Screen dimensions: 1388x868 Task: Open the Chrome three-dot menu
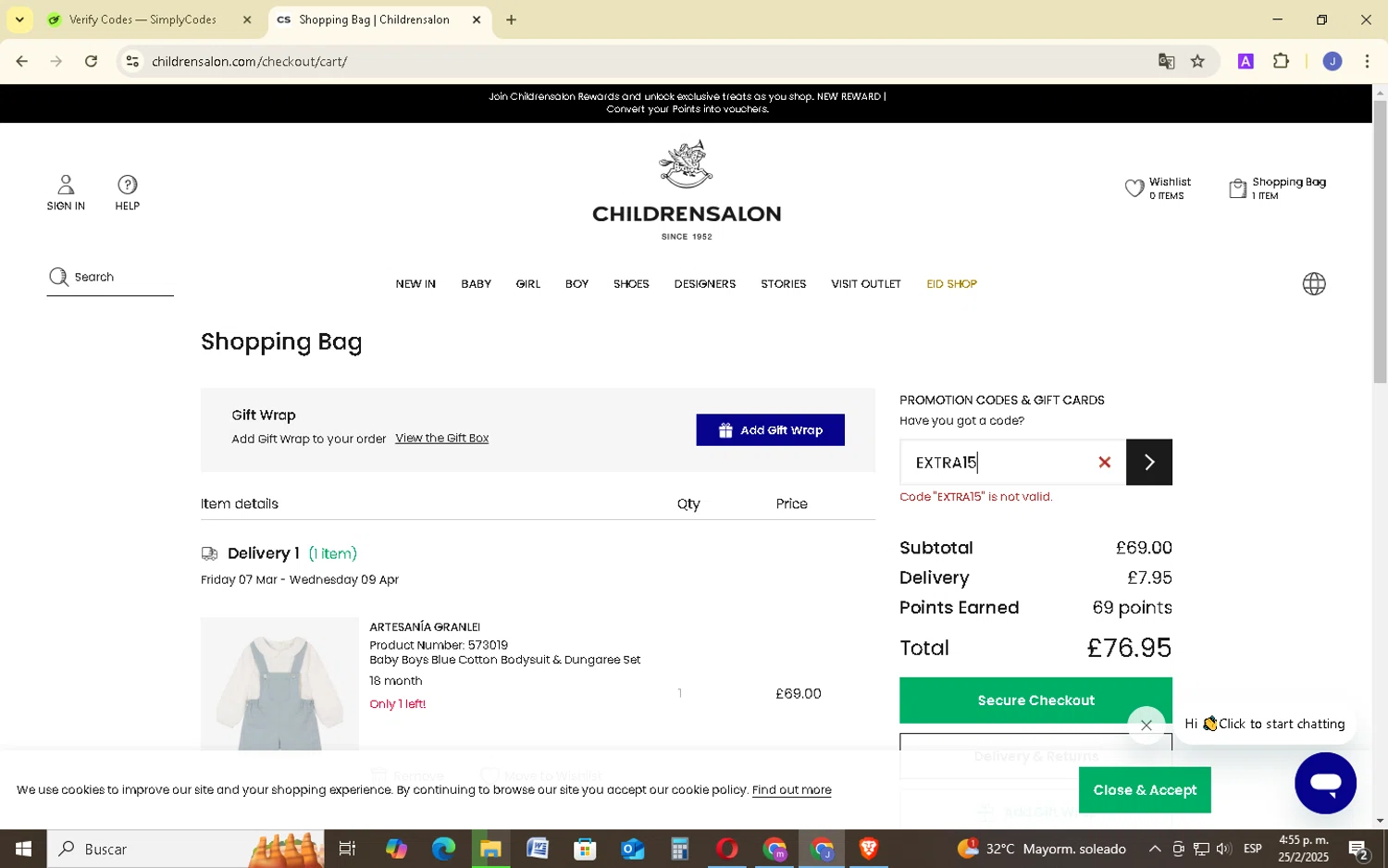tap(1367, 61)
